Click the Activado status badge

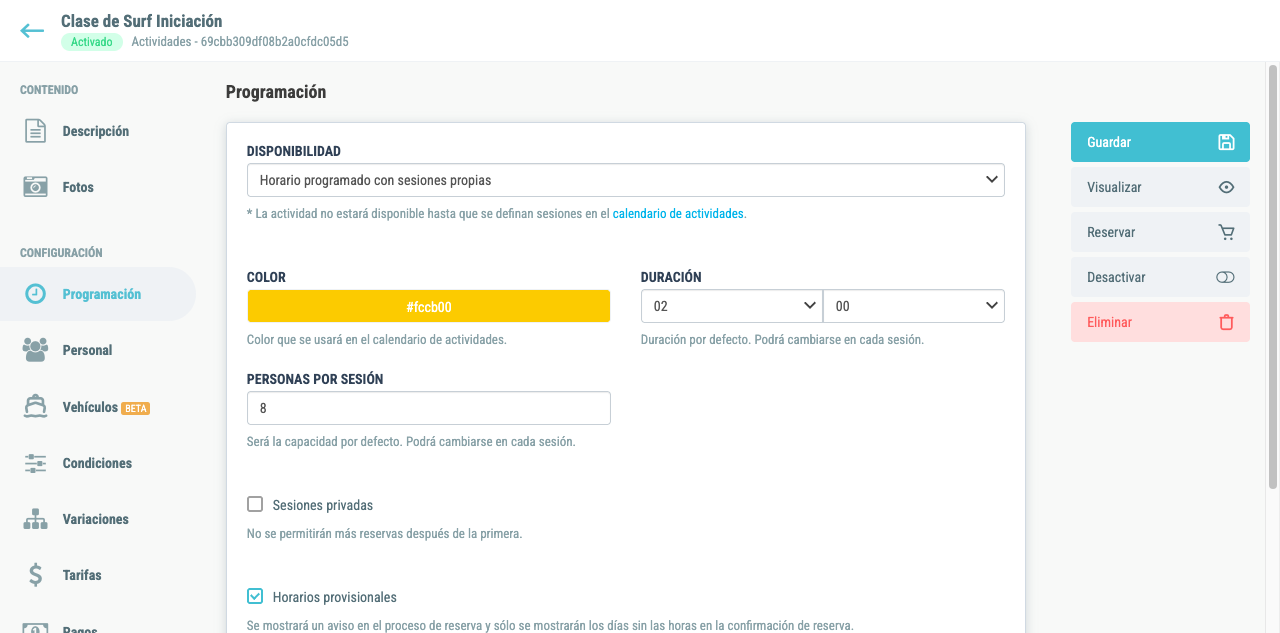click(x=91, y=42)
